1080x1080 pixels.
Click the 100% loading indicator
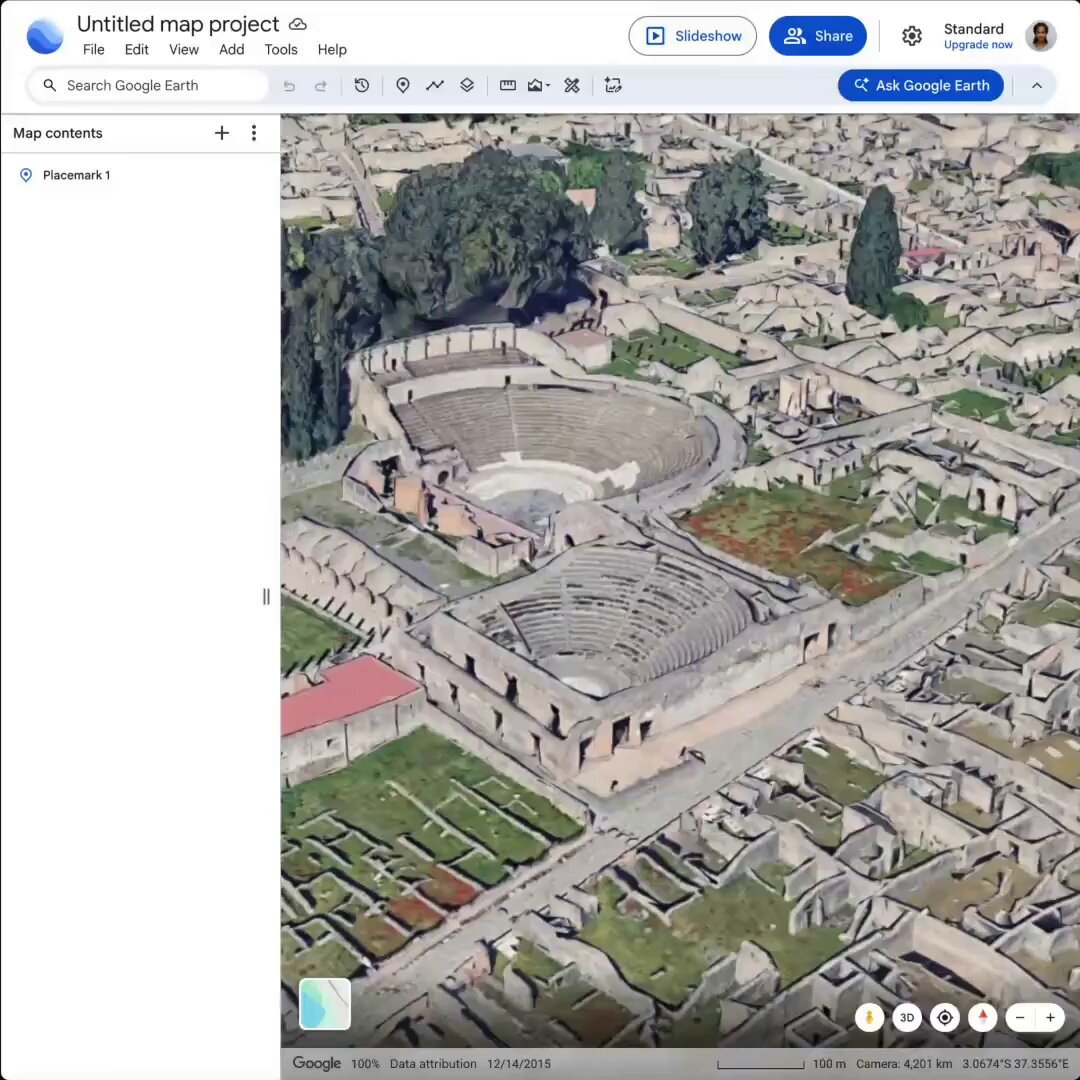click(365, 1063)
